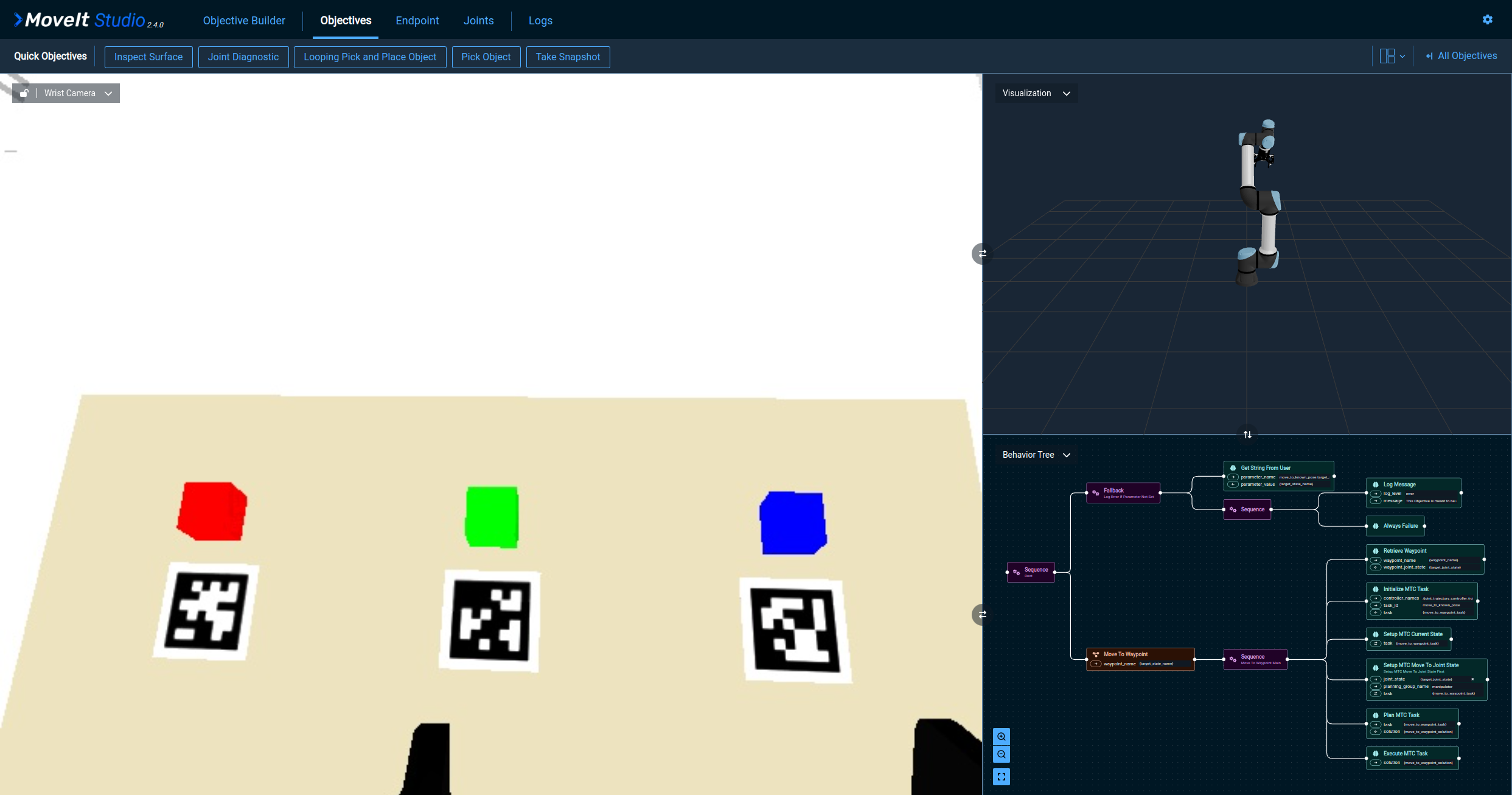Swap camera and visualization panes icon

click(x=981, y=253)
